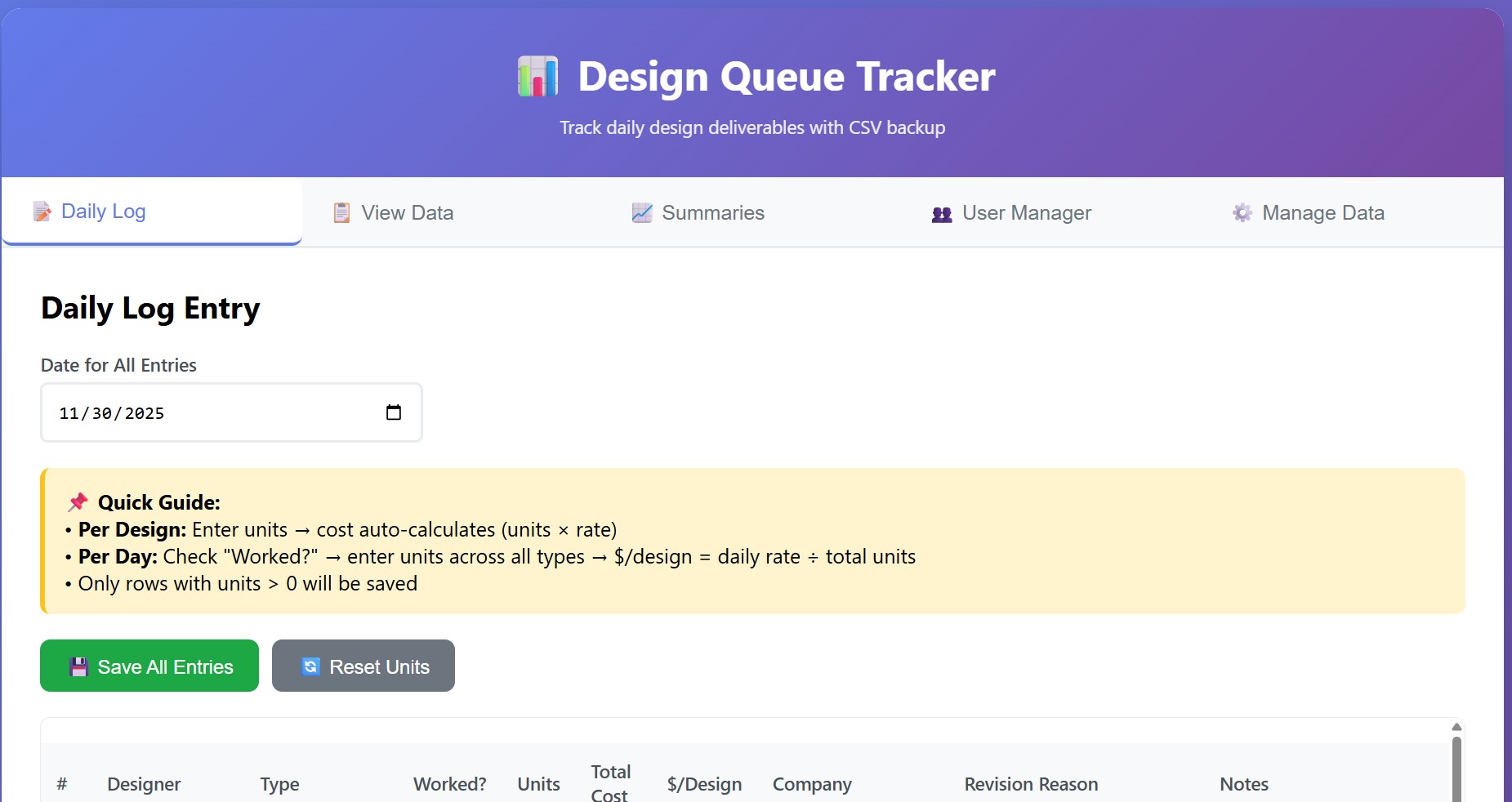Click the Designer column header
Image resolution: width=1512 pixels, height=802 pixels.
[144, 784]
